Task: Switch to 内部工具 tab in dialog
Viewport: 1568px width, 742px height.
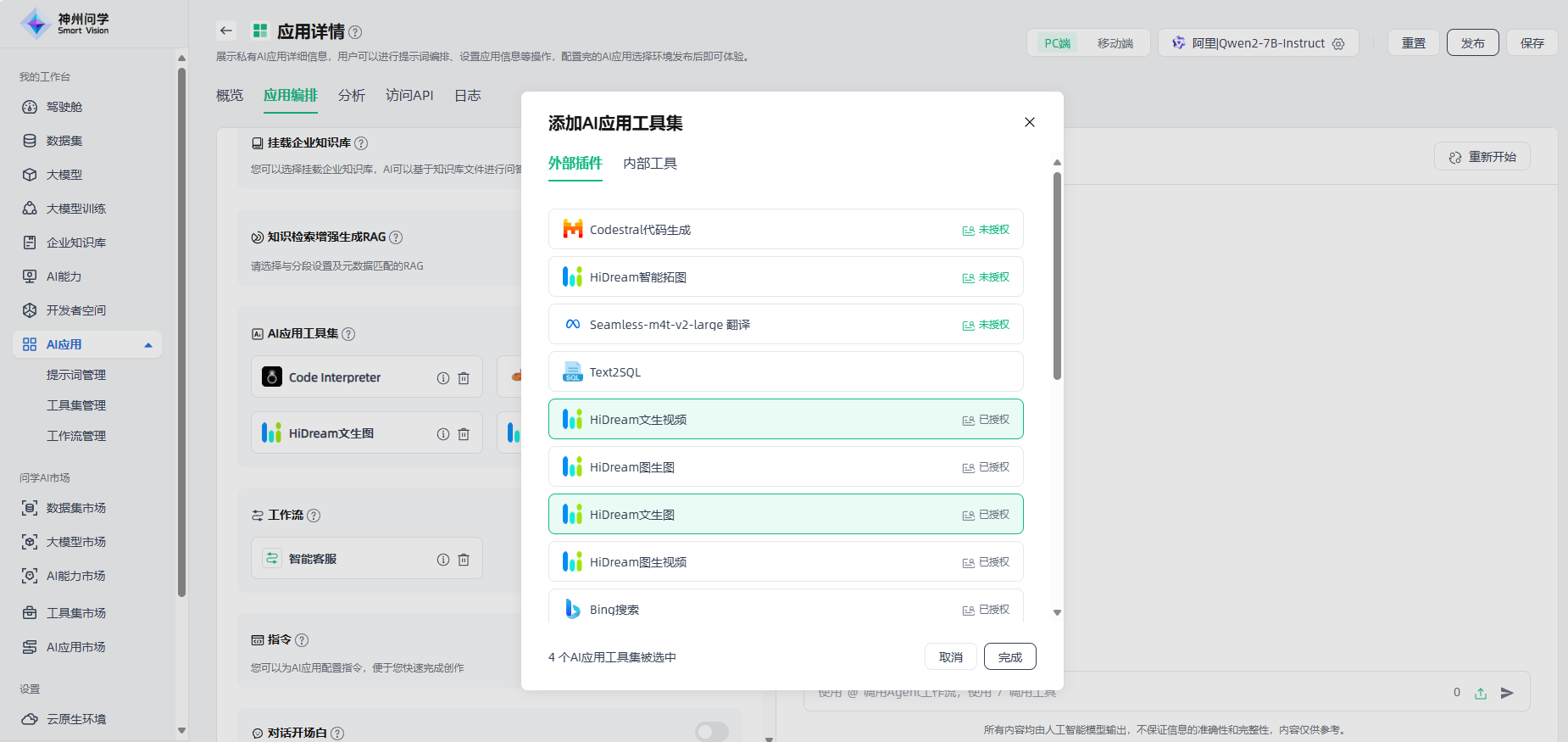Action: (x=650, y=164)
